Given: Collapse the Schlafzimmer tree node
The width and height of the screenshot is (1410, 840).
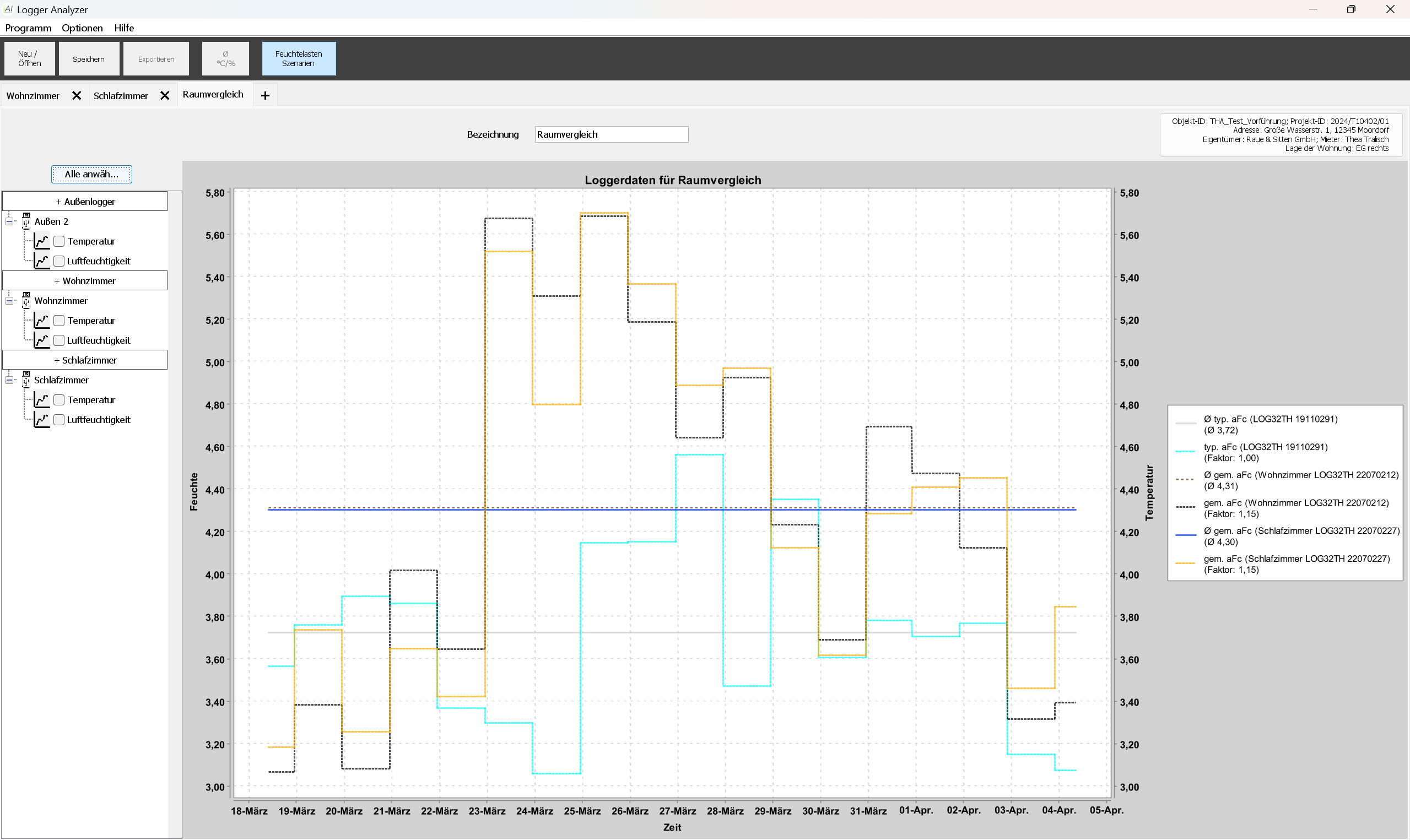Looking at the screenshot, I should 9,380.
